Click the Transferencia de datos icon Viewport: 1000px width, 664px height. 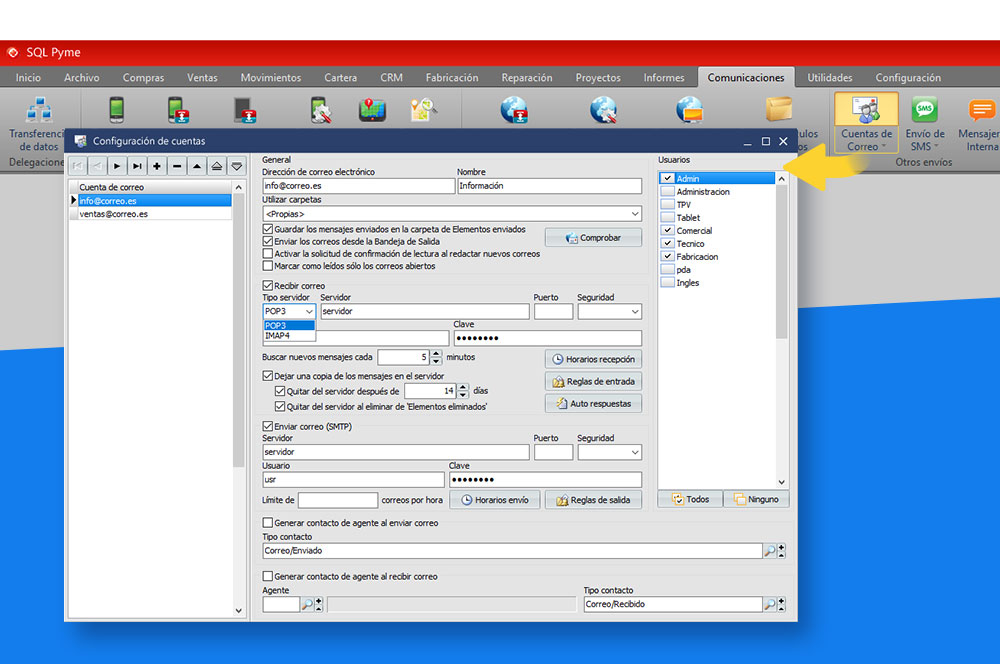point(39,112)
